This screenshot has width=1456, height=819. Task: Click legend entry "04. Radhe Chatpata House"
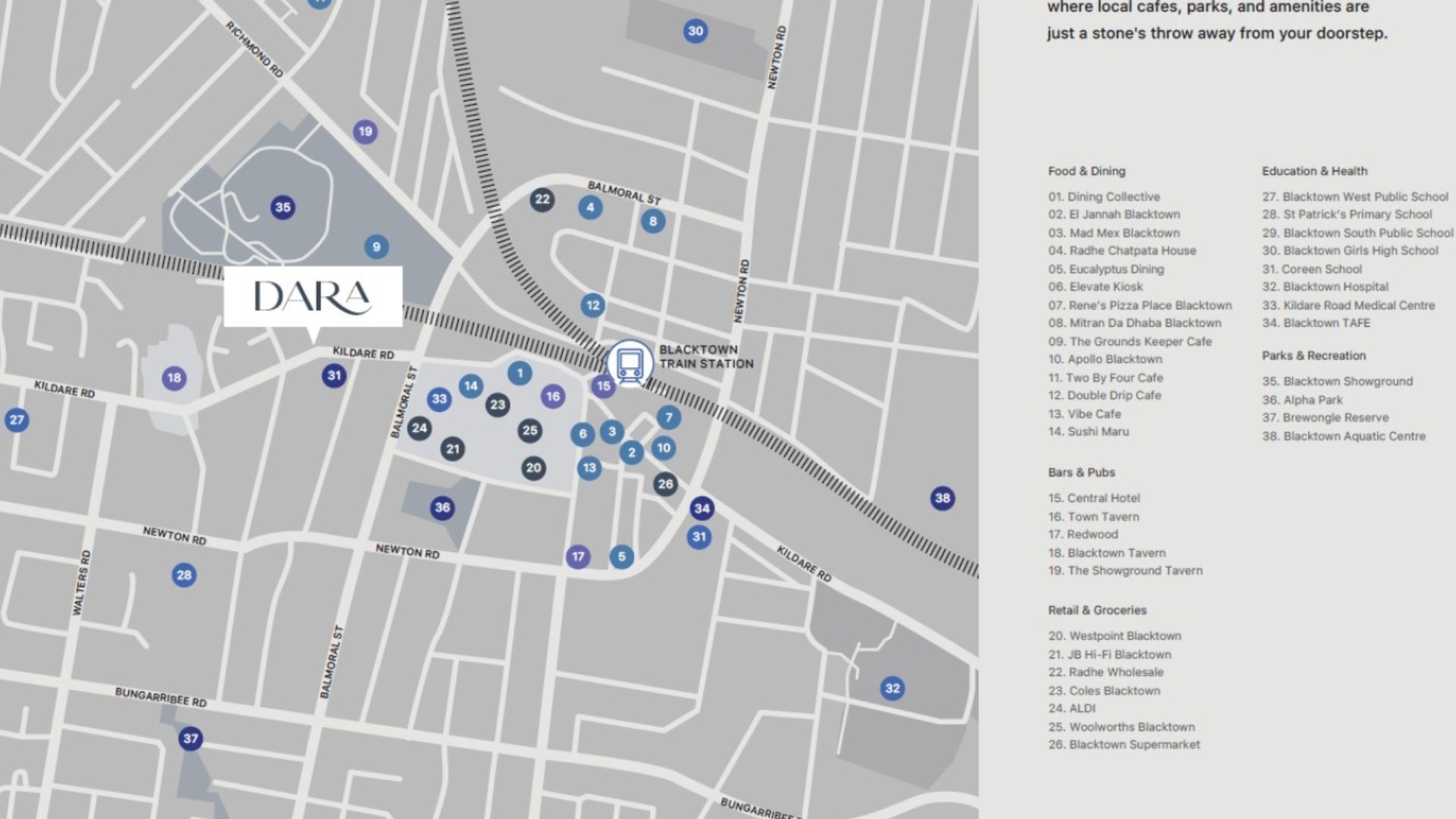[1122, 251]
